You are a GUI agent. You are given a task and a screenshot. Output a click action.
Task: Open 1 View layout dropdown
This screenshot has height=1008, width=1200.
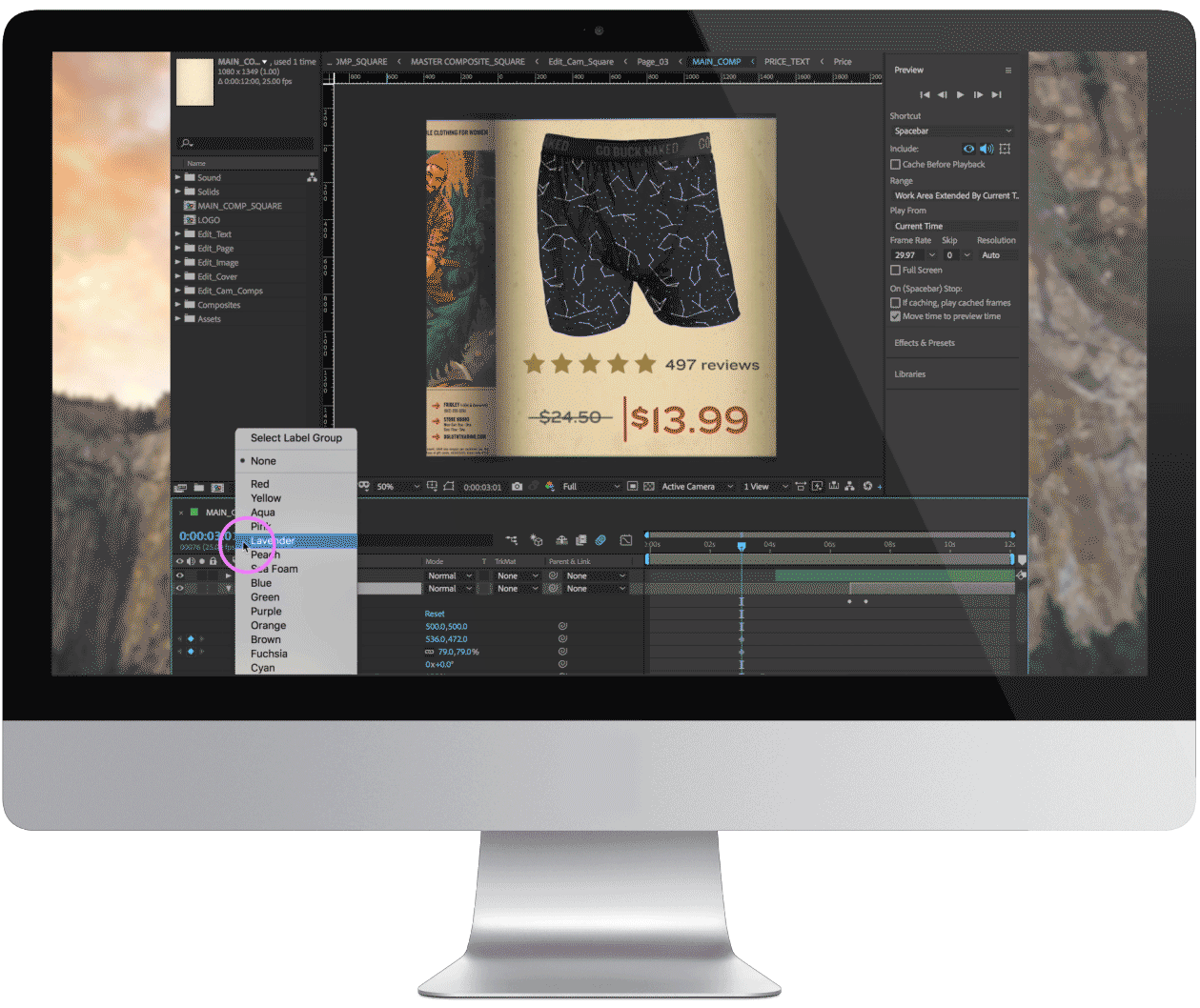pyautogui.click(x=766, y=487)
